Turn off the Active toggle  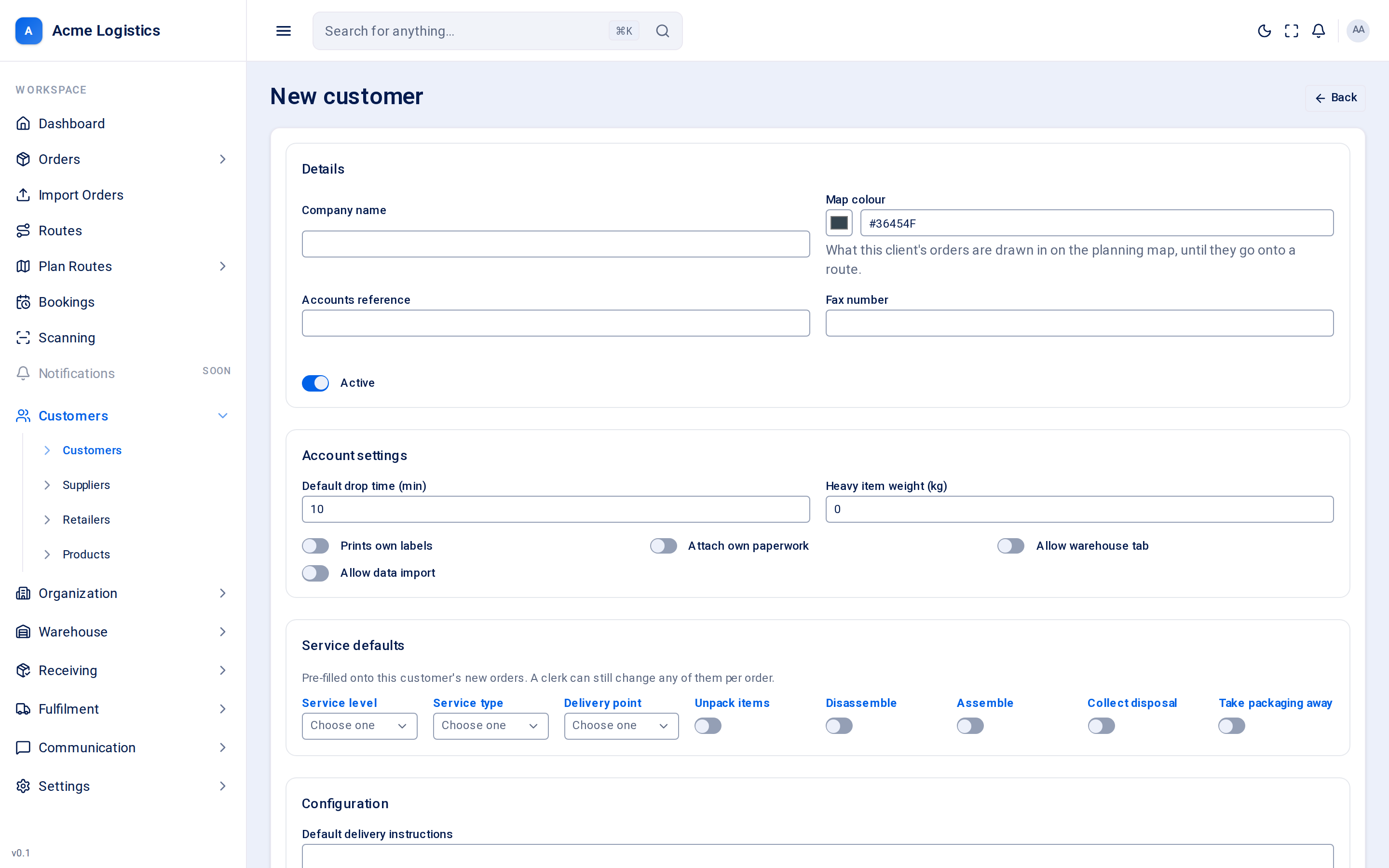316,383
